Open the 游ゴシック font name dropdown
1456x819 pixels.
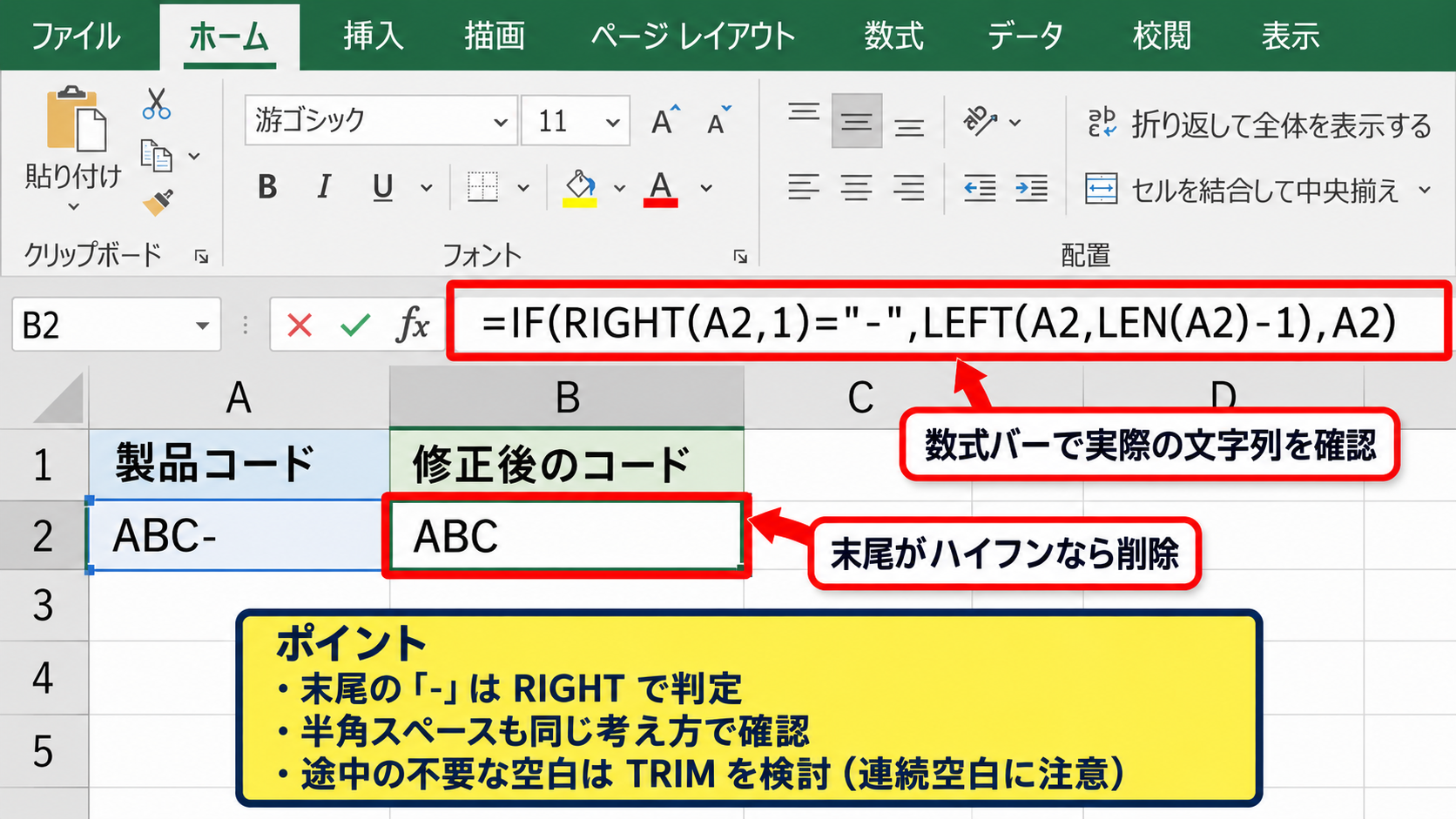[501, 122]
